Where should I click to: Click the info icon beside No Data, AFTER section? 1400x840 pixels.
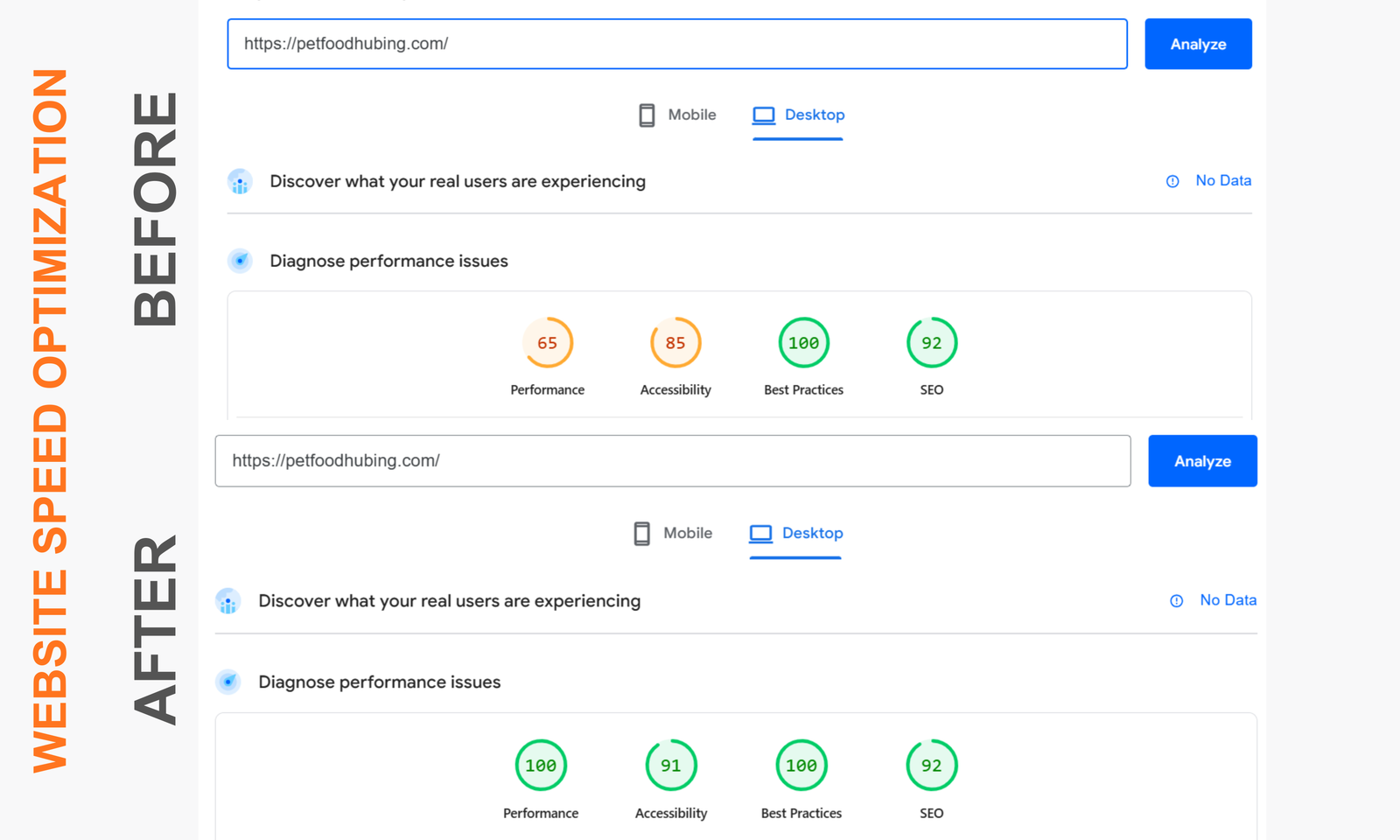click(1176, 601)
